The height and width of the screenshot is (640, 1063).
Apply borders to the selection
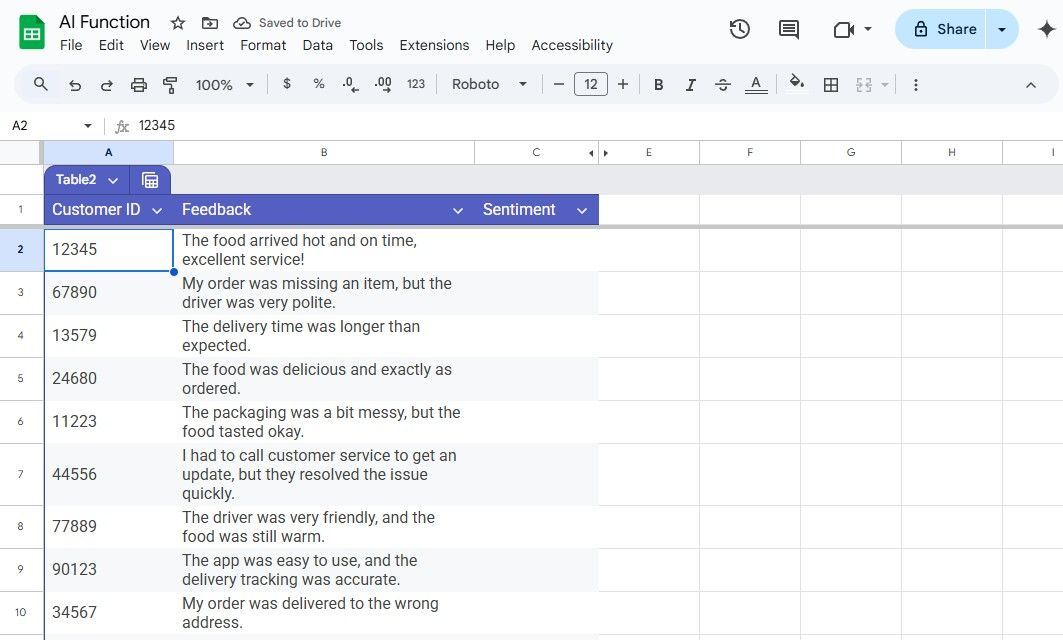point(831,84)
